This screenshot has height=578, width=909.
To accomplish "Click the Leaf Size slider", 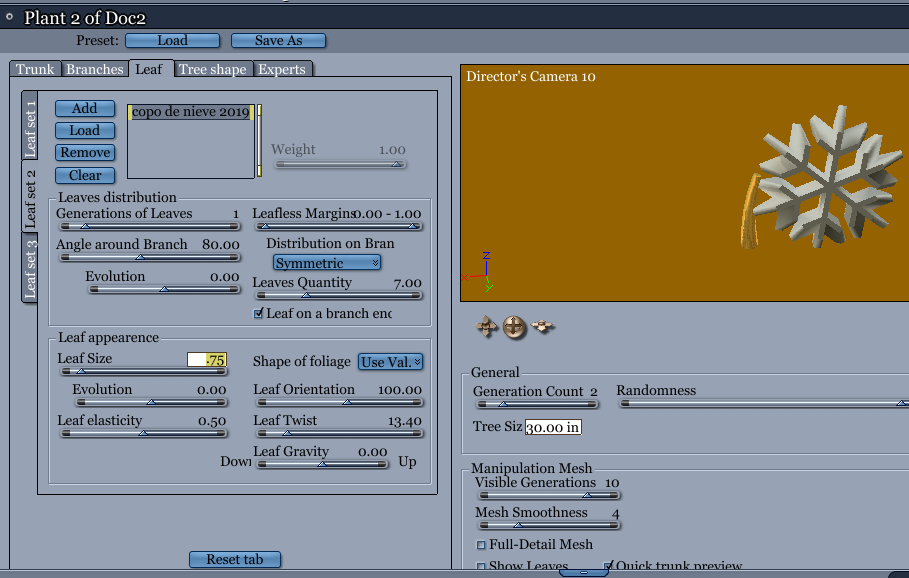I will click(x=143, y=371).
